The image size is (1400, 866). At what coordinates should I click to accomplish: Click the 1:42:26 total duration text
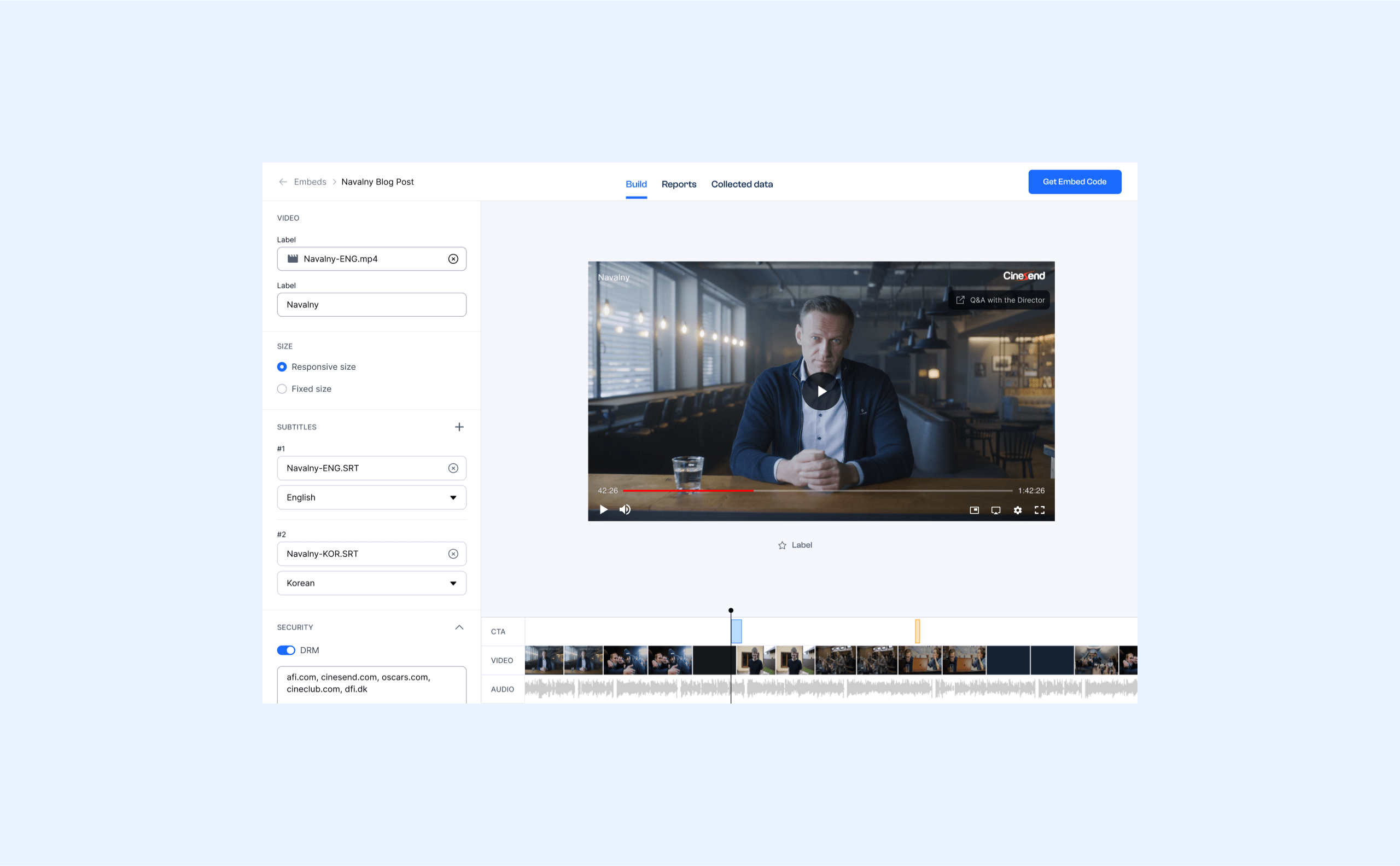point(1031,491)
